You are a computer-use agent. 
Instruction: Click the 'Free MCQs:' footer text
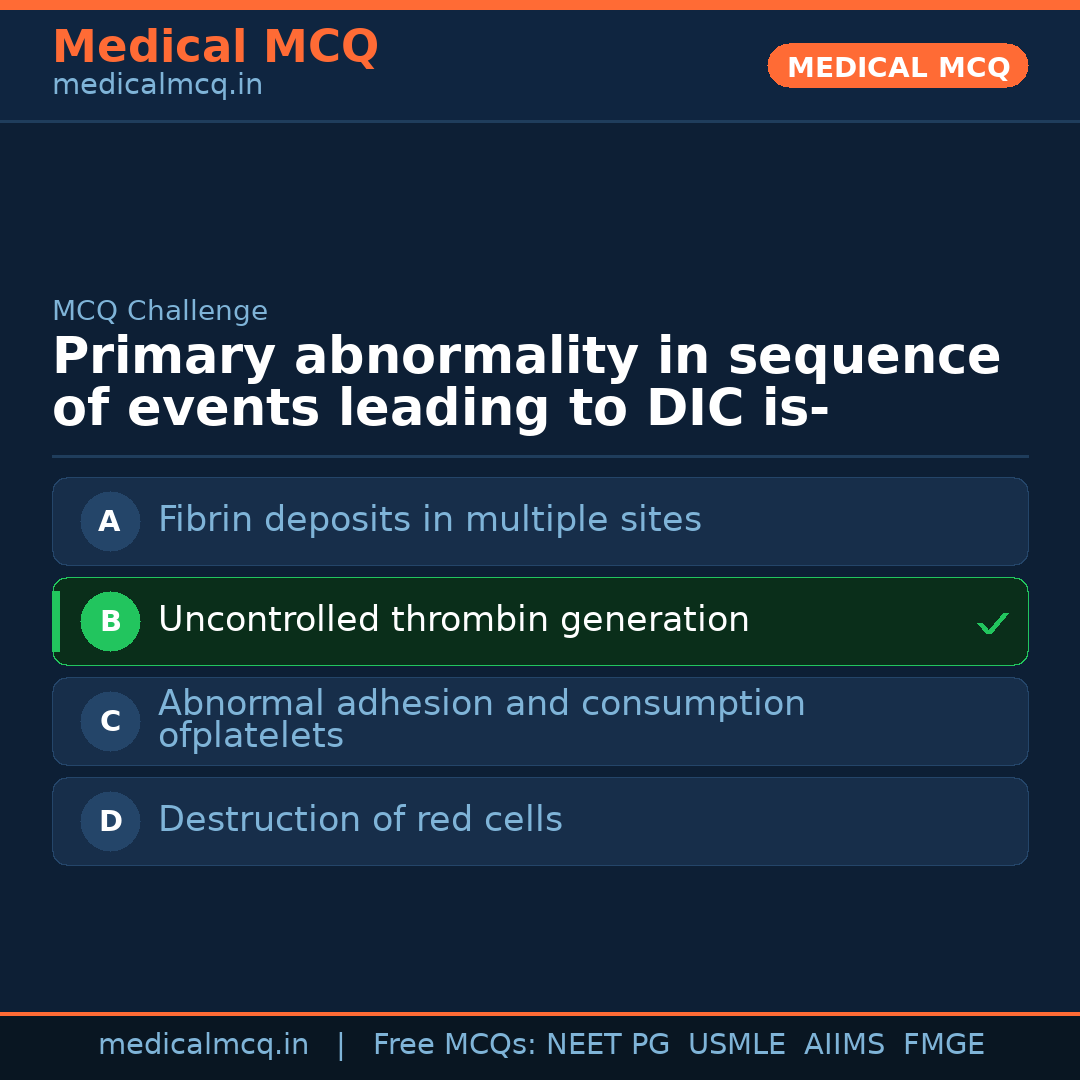pos(455,1045)
